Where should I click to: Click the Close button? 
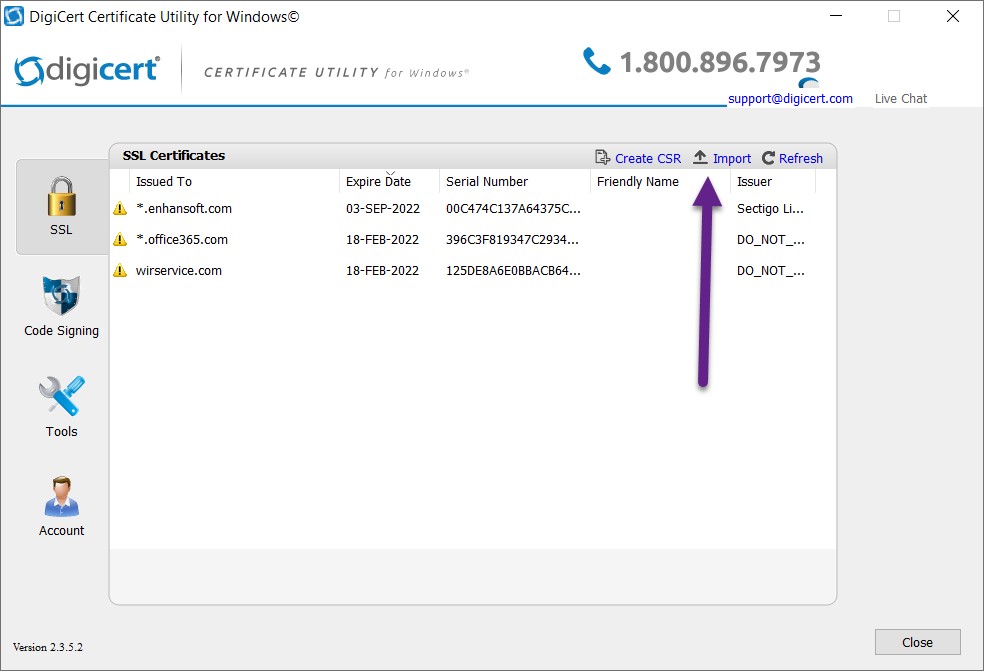[917, 642]
